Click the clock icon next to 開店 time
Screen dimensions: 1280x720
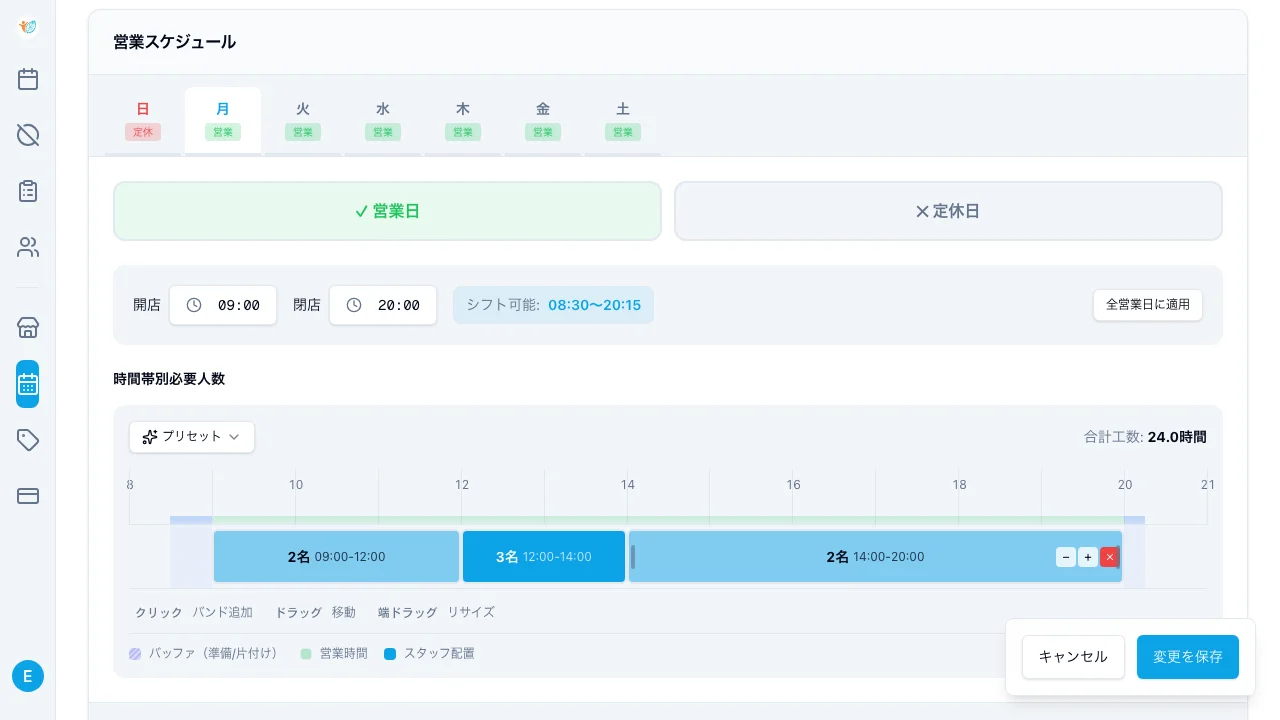pyautogui.click(x=194, y=305)
